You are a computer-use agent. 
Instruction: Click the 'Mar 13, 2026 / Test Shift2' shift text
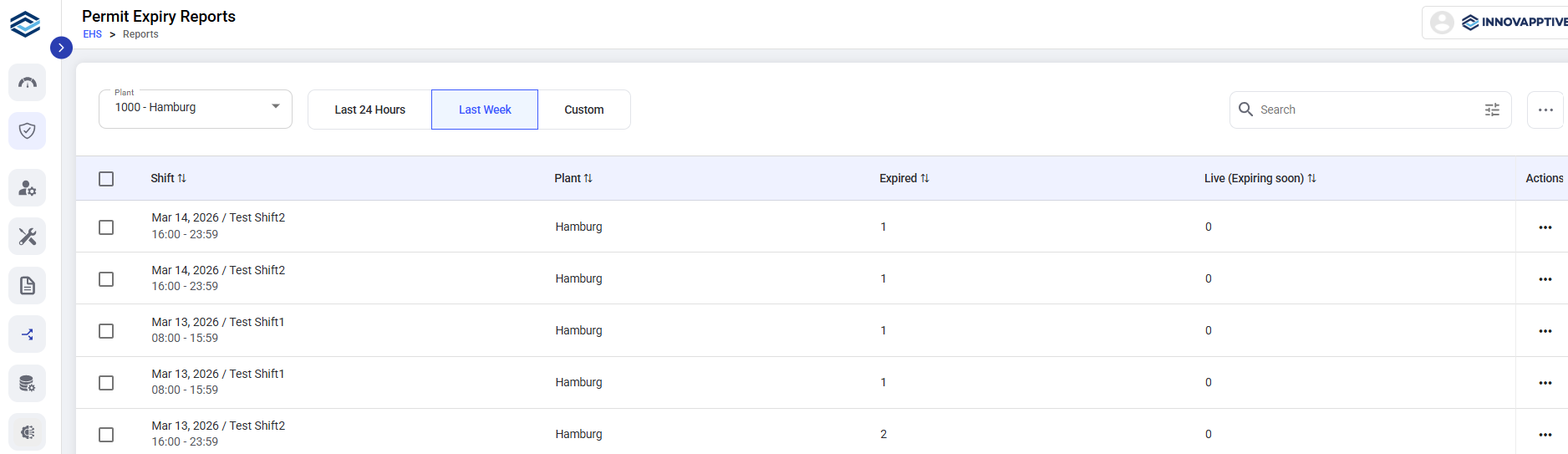(x=218, y=426)
